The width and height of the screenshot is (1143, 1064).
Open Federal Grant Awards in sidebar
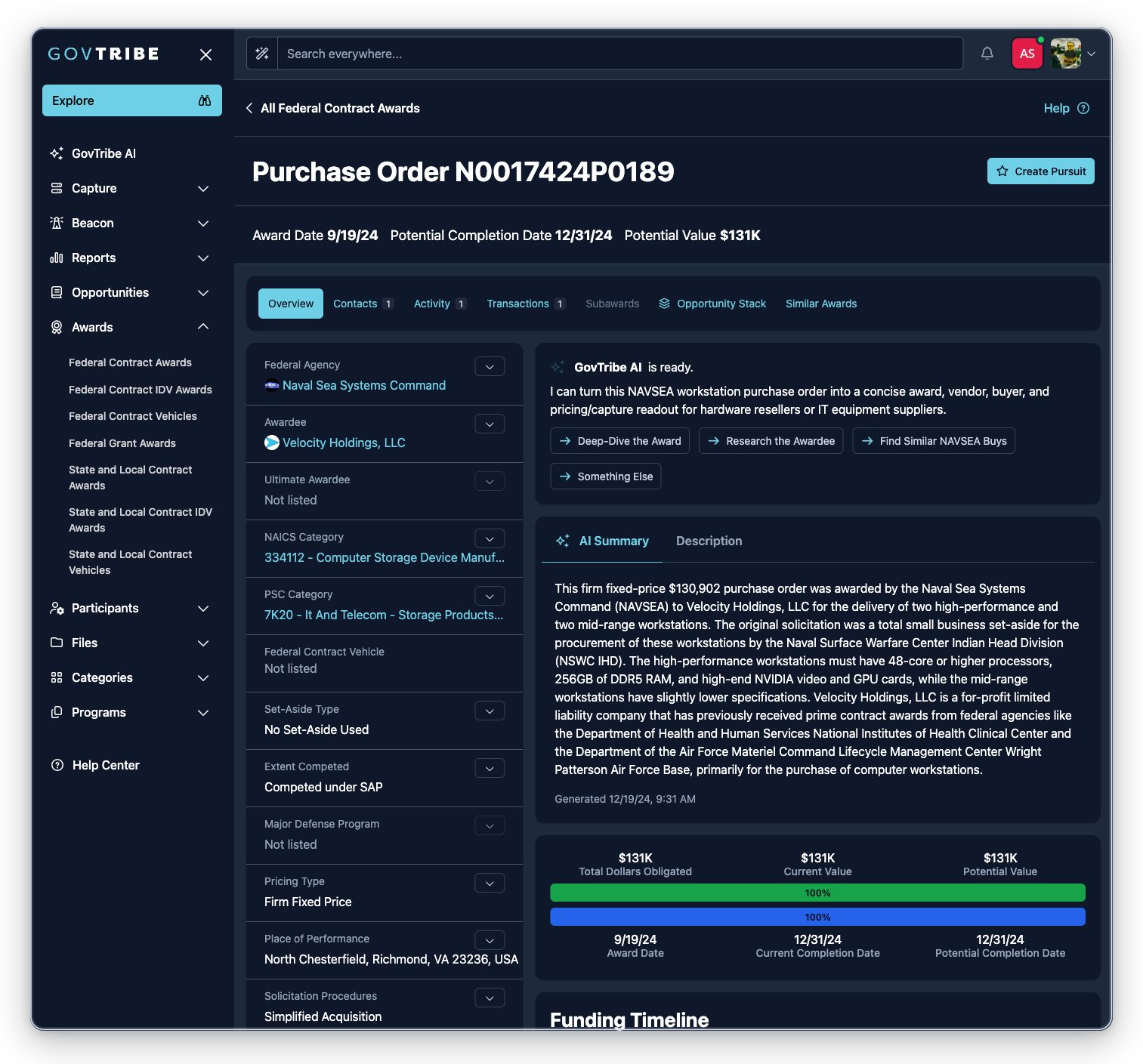tap(122, 443)
